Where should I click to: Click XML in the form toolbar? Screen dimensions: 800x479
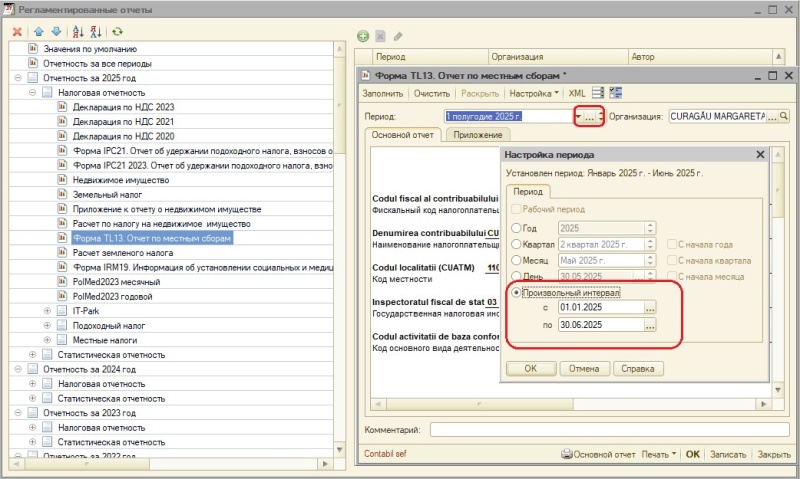click(577, 93)
